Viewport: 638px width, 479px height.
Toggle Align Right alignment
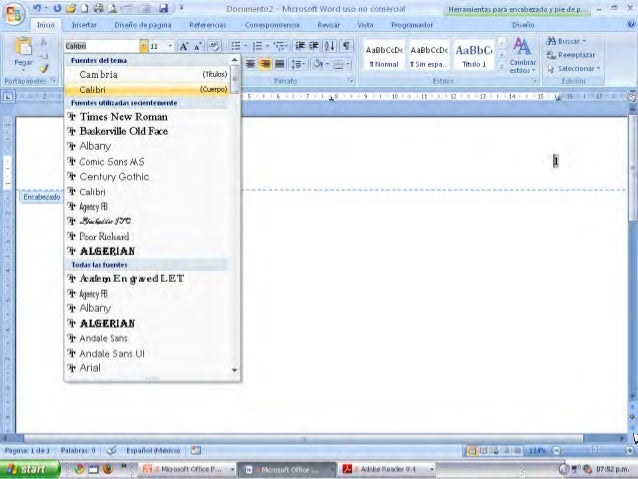(265, 64)
